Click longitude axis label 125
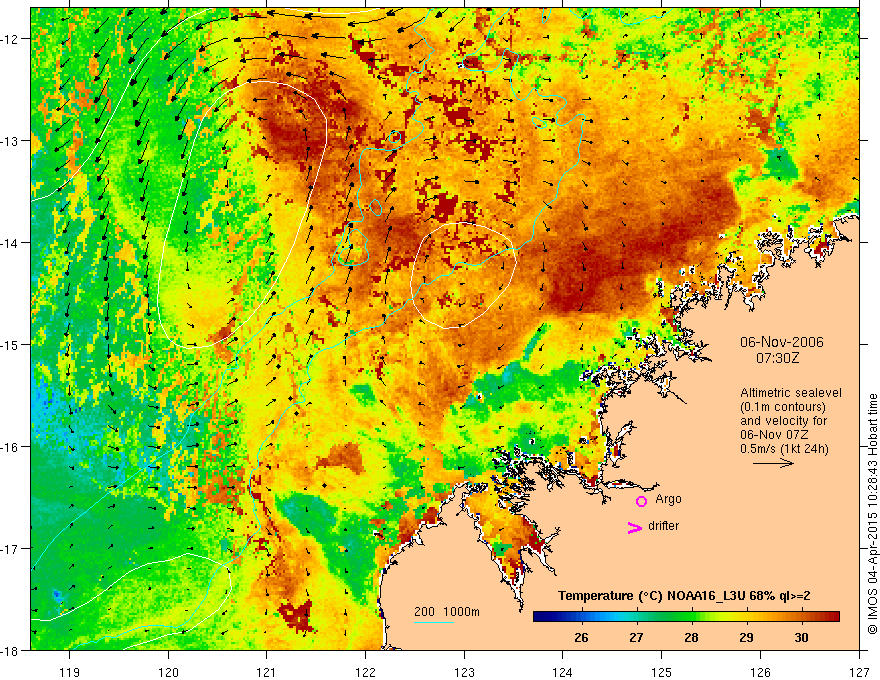 click(x=662, y=672)
